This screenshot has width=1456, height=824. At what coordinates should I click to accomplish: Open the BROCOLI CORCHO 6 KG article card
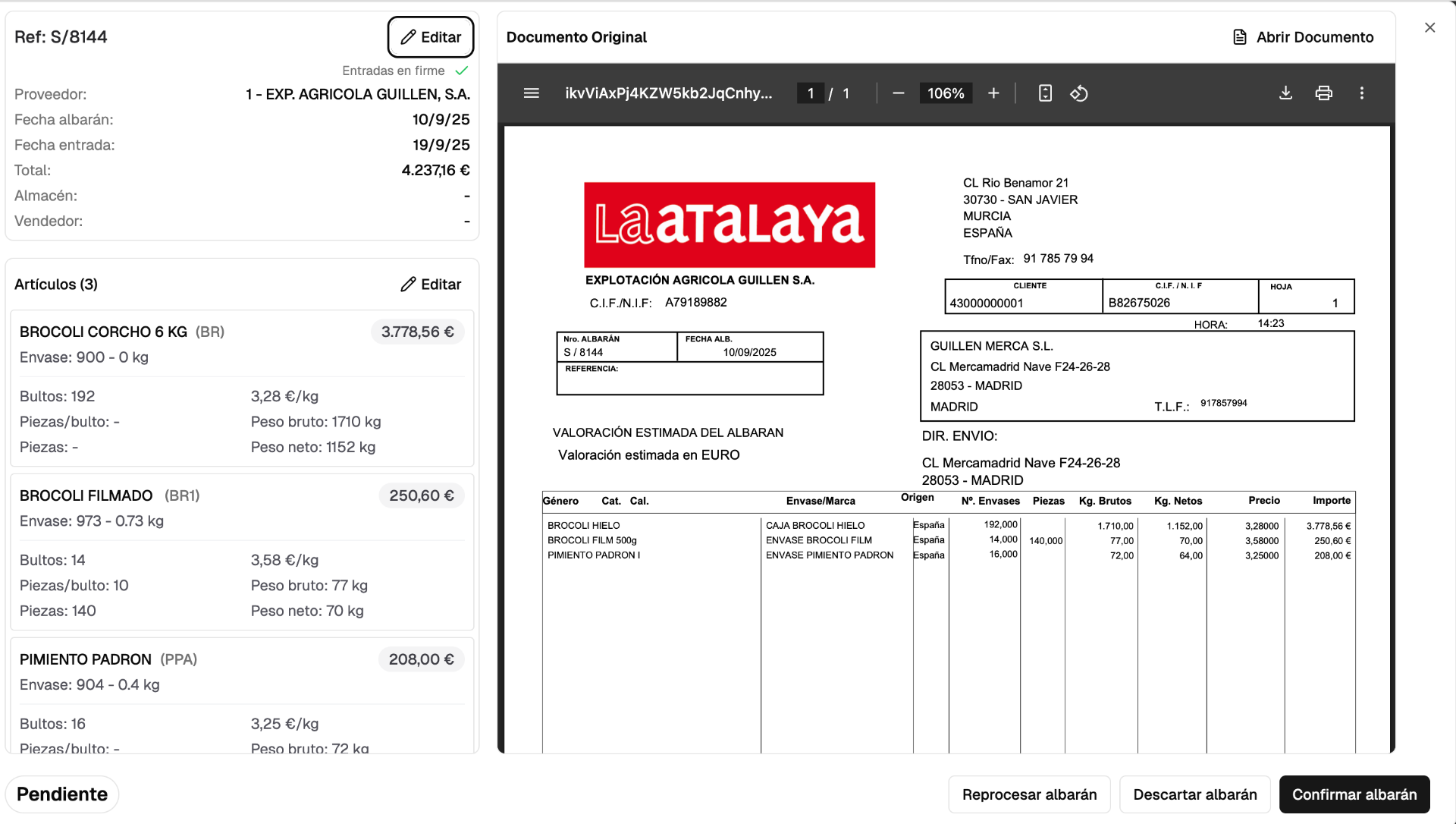pyautogui.click(x=242, y=388)
